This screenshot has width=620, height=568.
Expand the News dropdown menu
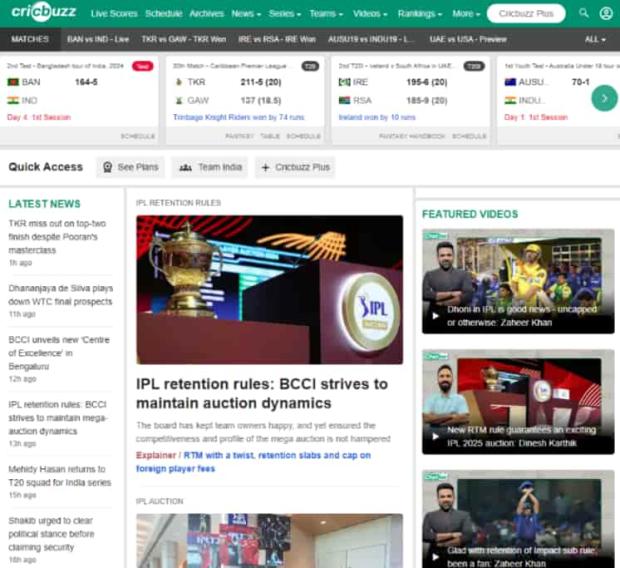[x=246, y=14]
